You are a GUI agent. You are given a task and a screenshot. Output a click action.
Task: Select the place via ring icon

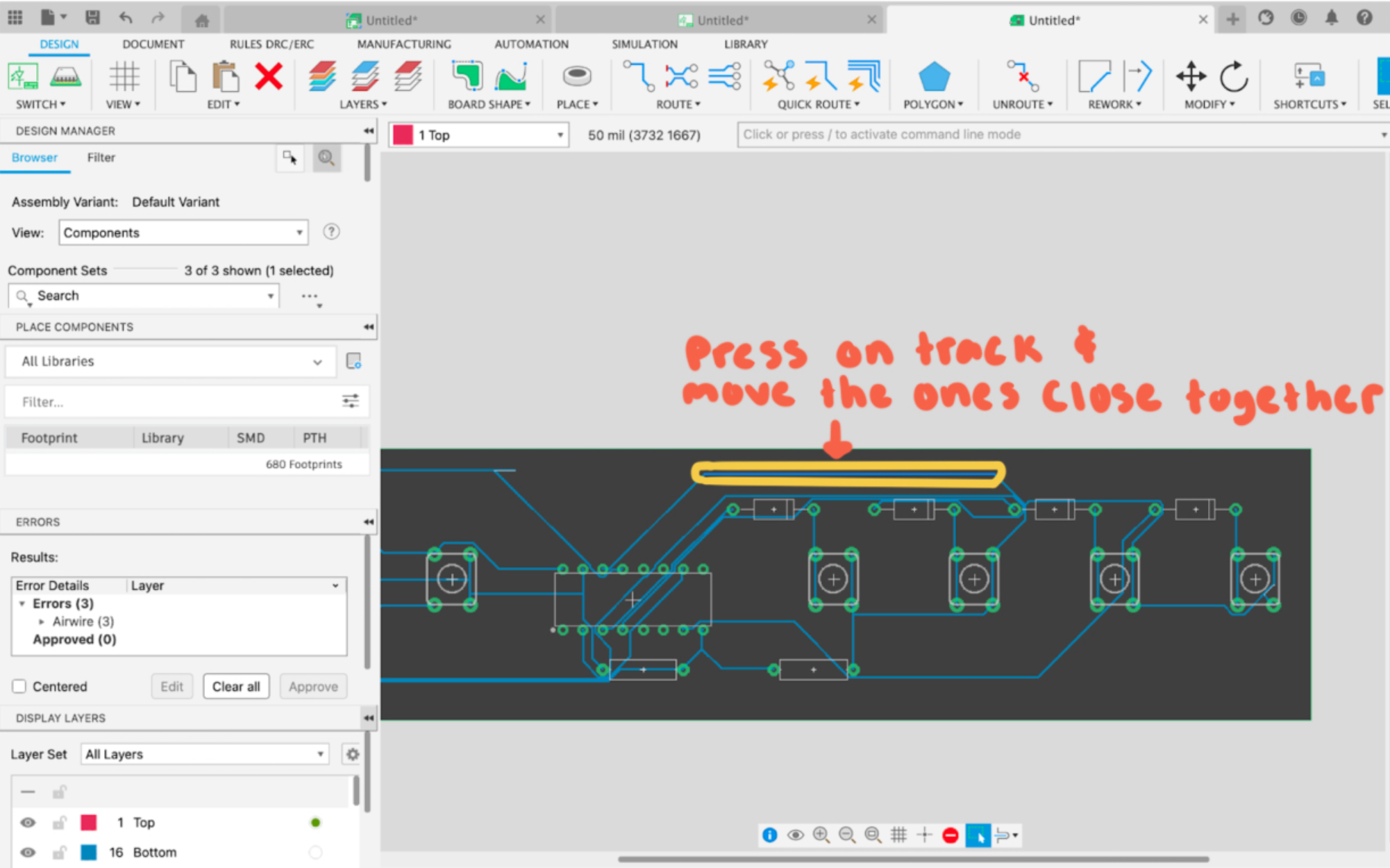tap(576, 76)
